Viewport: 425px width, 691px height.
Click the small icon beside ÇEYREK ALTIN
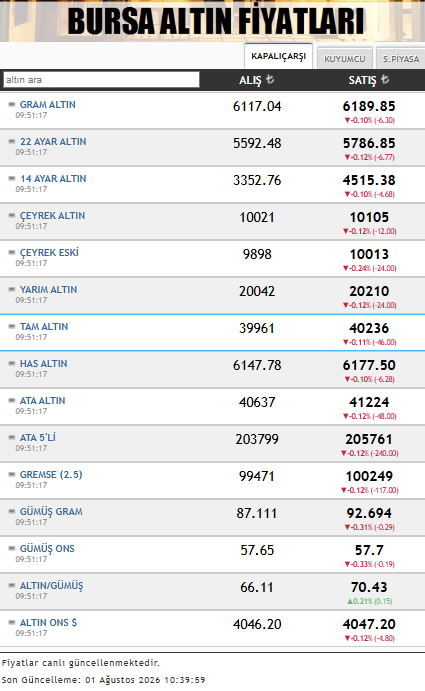click(x=12, y=215)
